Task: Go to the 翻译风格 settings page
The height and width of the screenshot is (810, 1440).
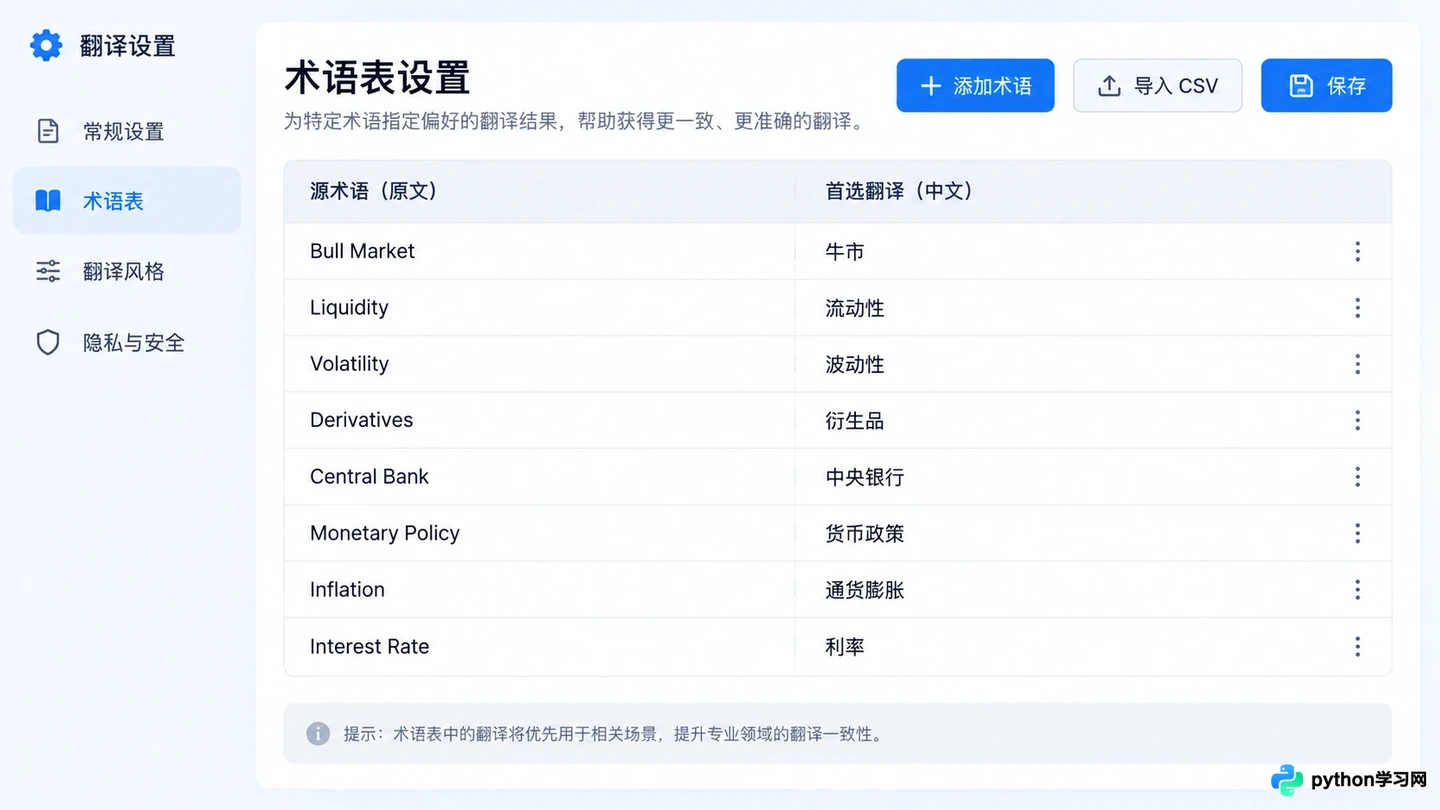Action: click(127, 271)
